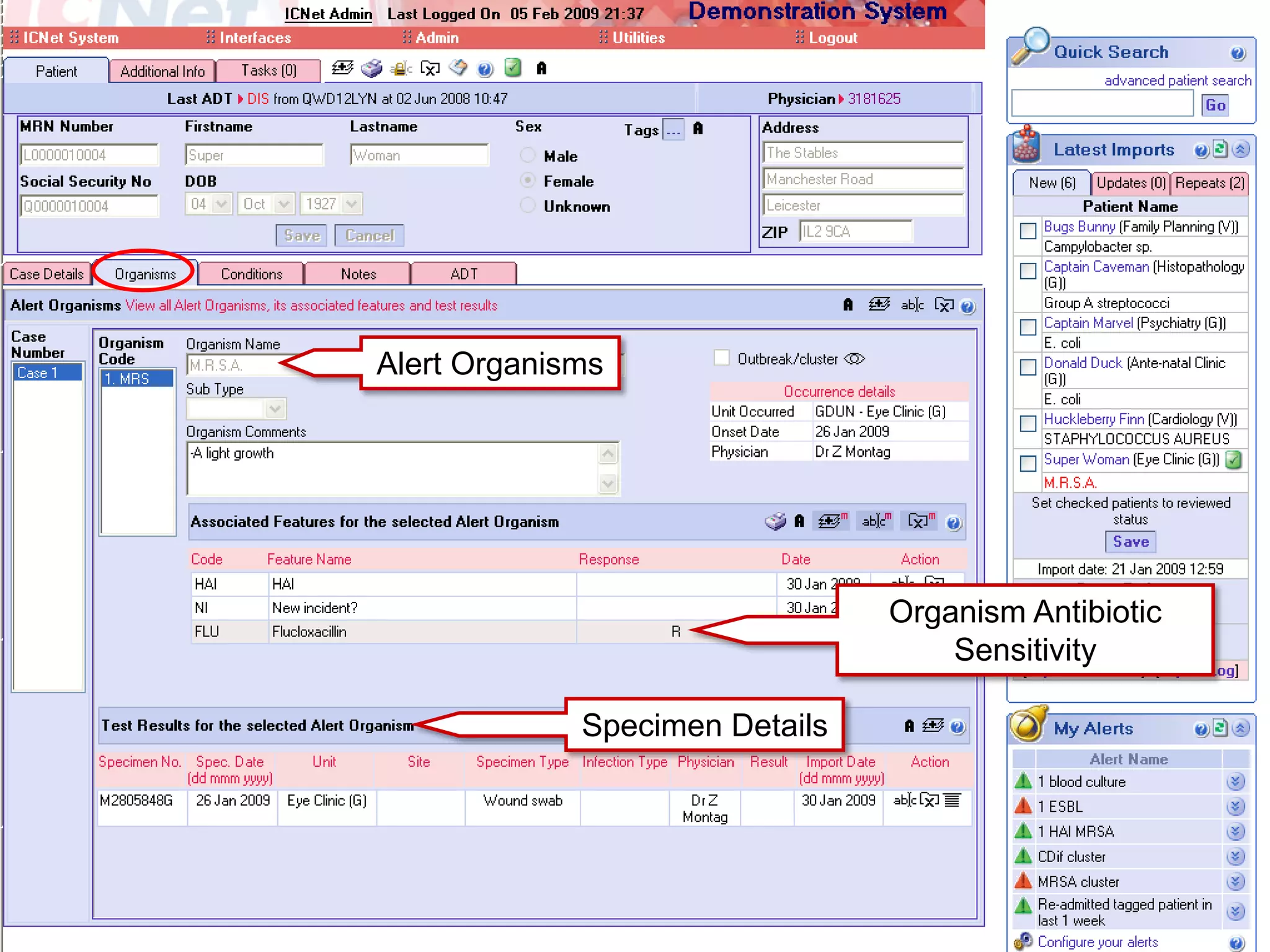Check the Huckleberry Finn import checkbox
The width and height of the screenshot is (1270, 952).
pos(1028,423)
